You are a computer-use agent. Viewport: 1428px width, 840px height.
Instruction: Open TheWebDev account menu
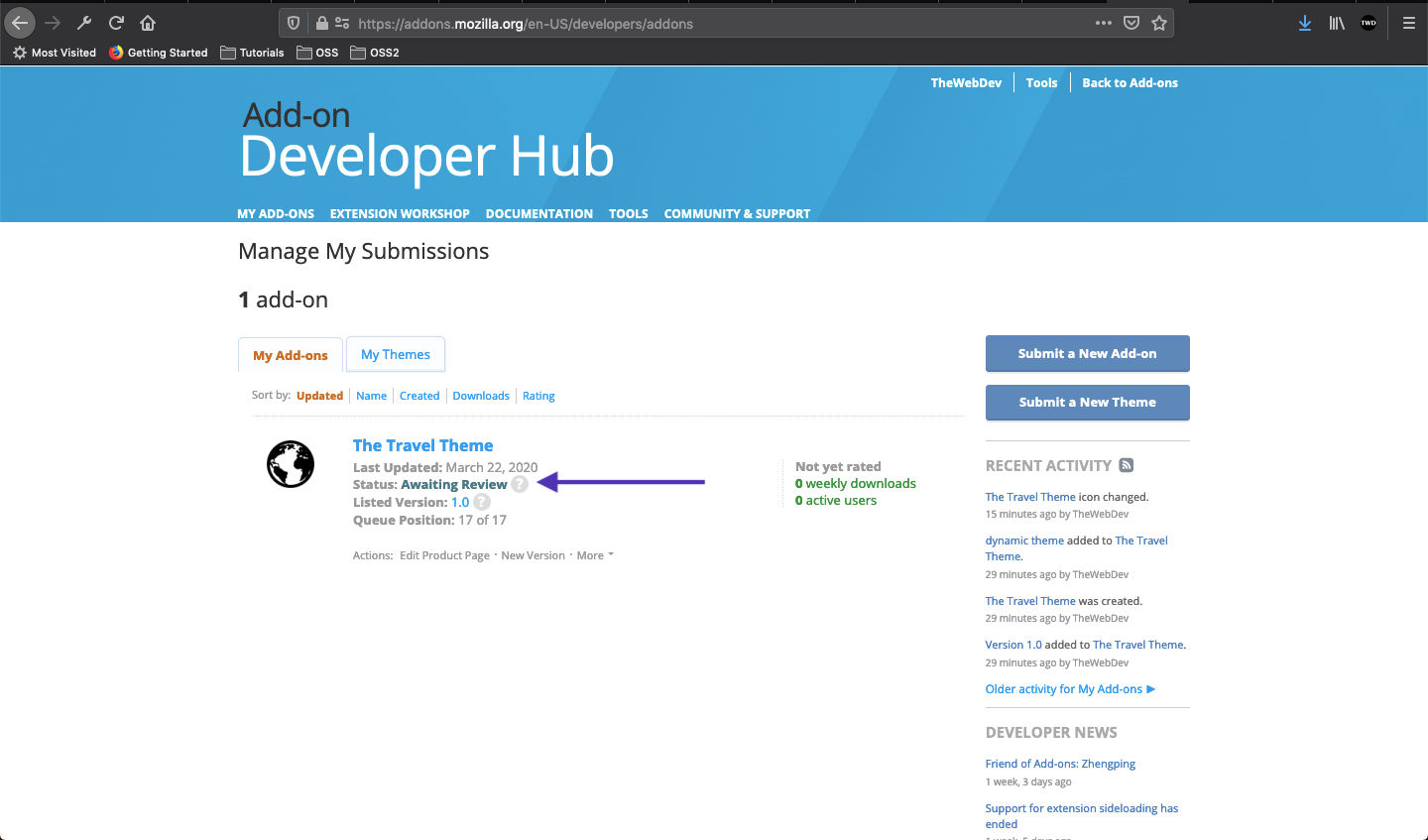(x=966, y=83)
